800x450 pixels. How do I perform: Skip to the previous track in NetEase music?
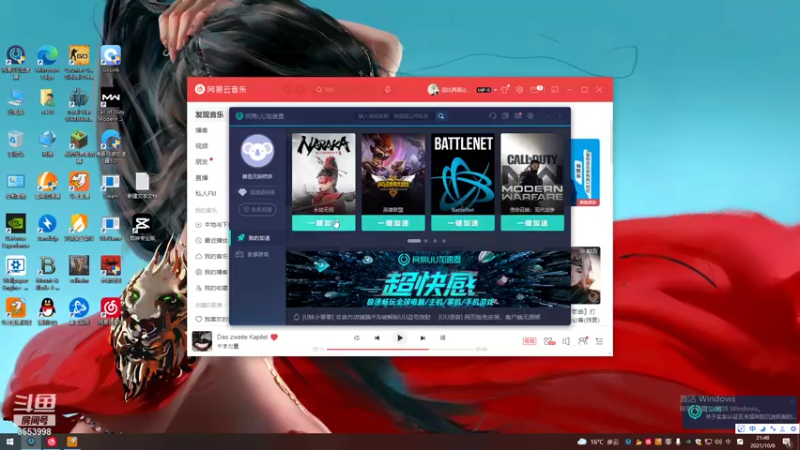pos(377,338)
